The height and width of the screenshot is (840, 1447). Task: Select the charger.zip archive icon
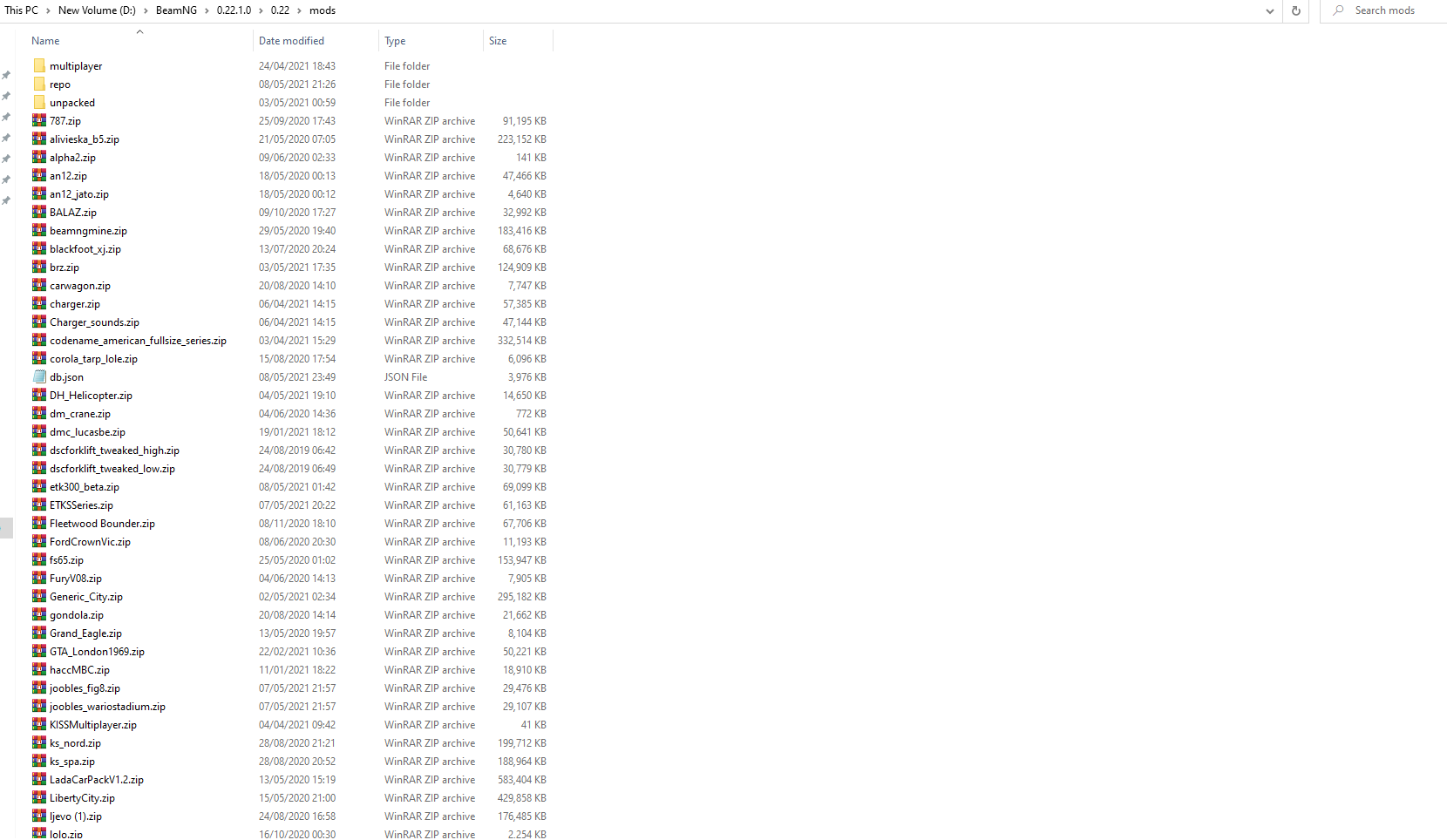click(39, 303)
